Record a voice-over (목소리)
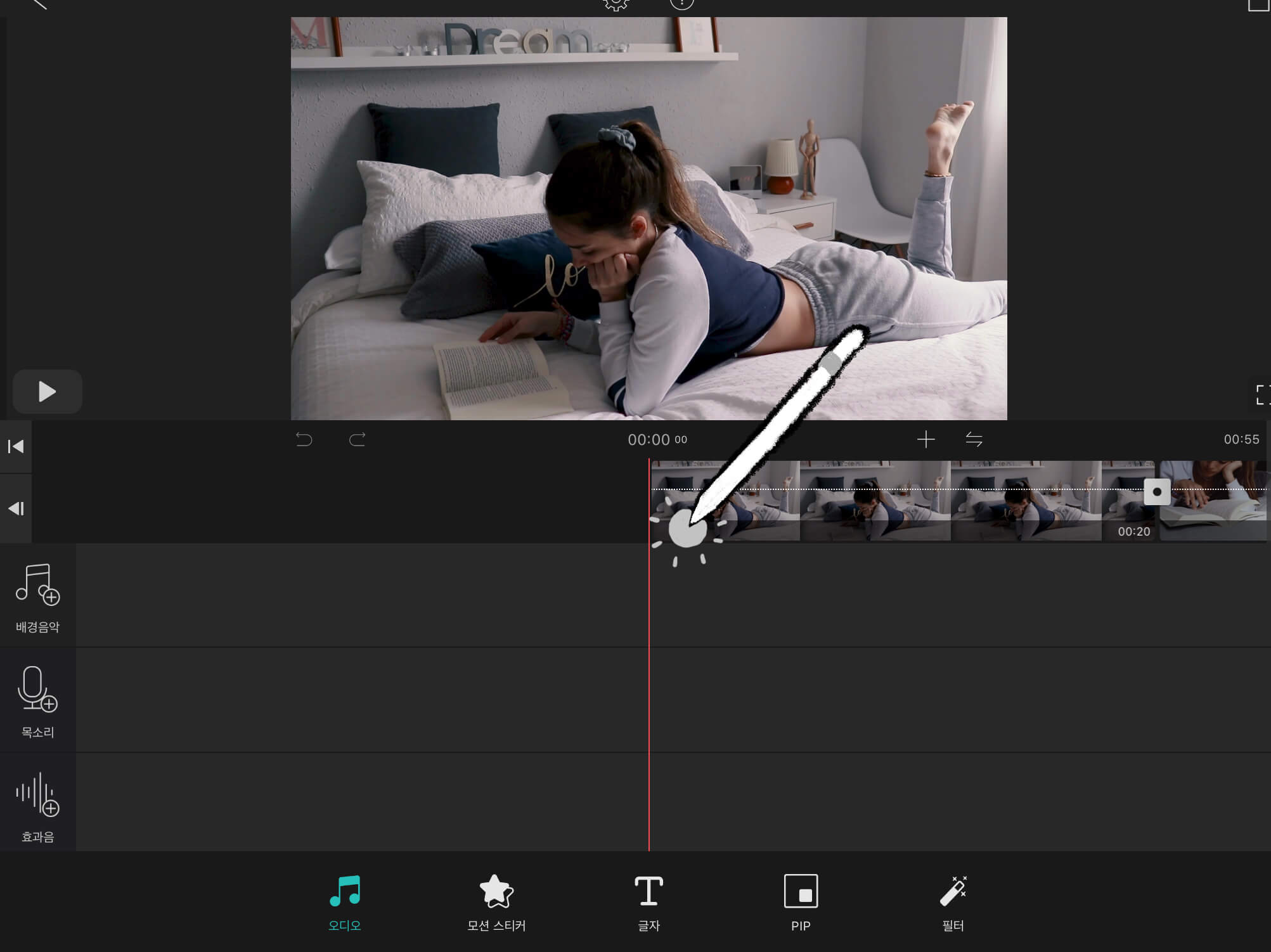The image size is (1271, 952). click(x=37, y=701)
